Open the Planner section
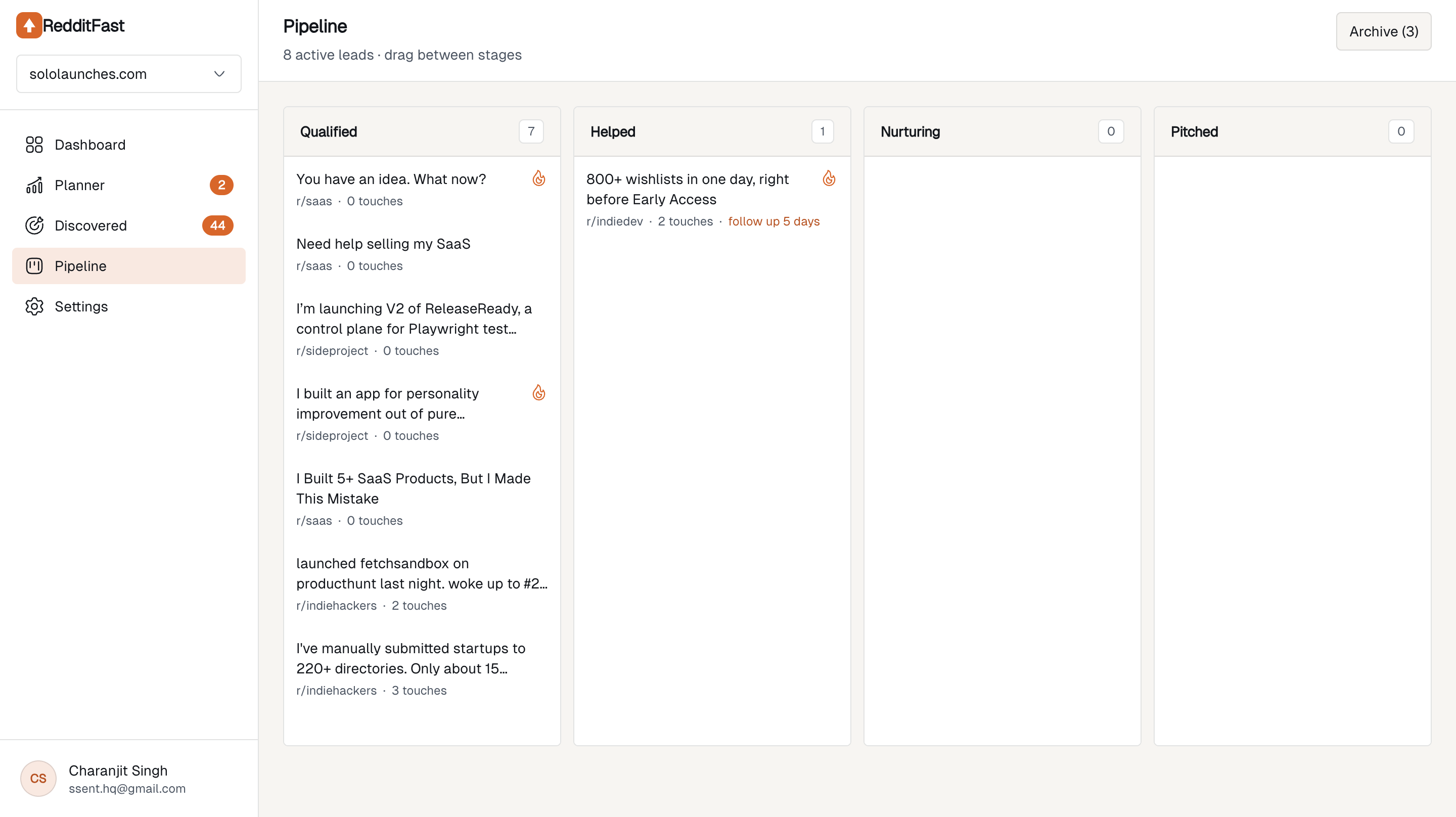This screenshot has width=1456, height=817. pos(129,186)
